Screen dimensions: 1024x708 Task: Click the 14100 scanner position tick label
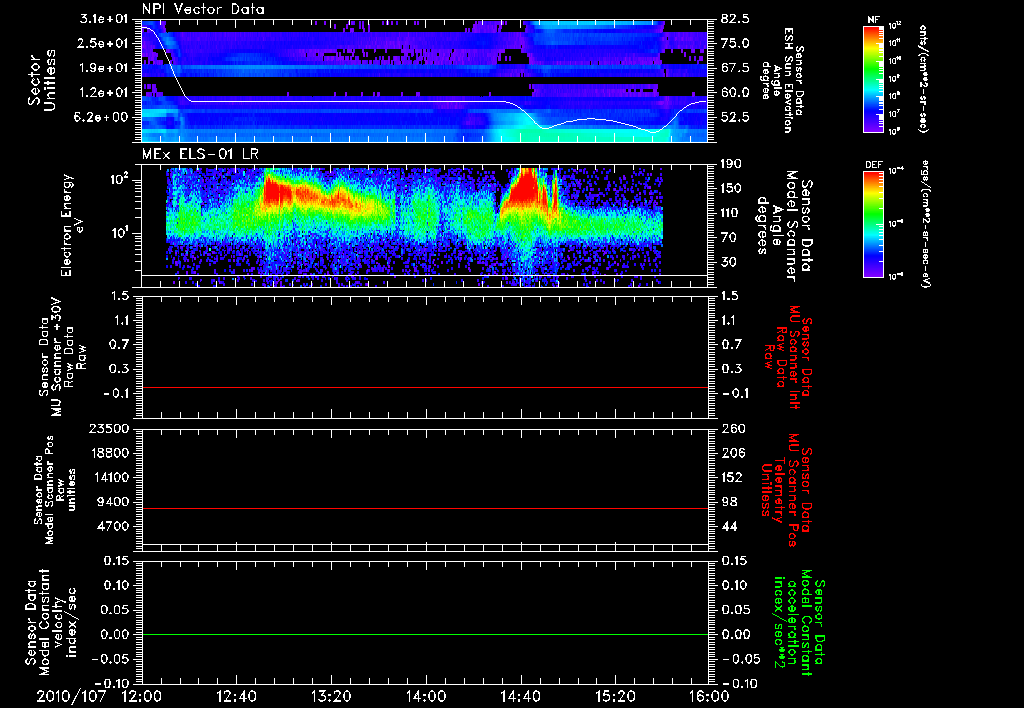[108, 477]
